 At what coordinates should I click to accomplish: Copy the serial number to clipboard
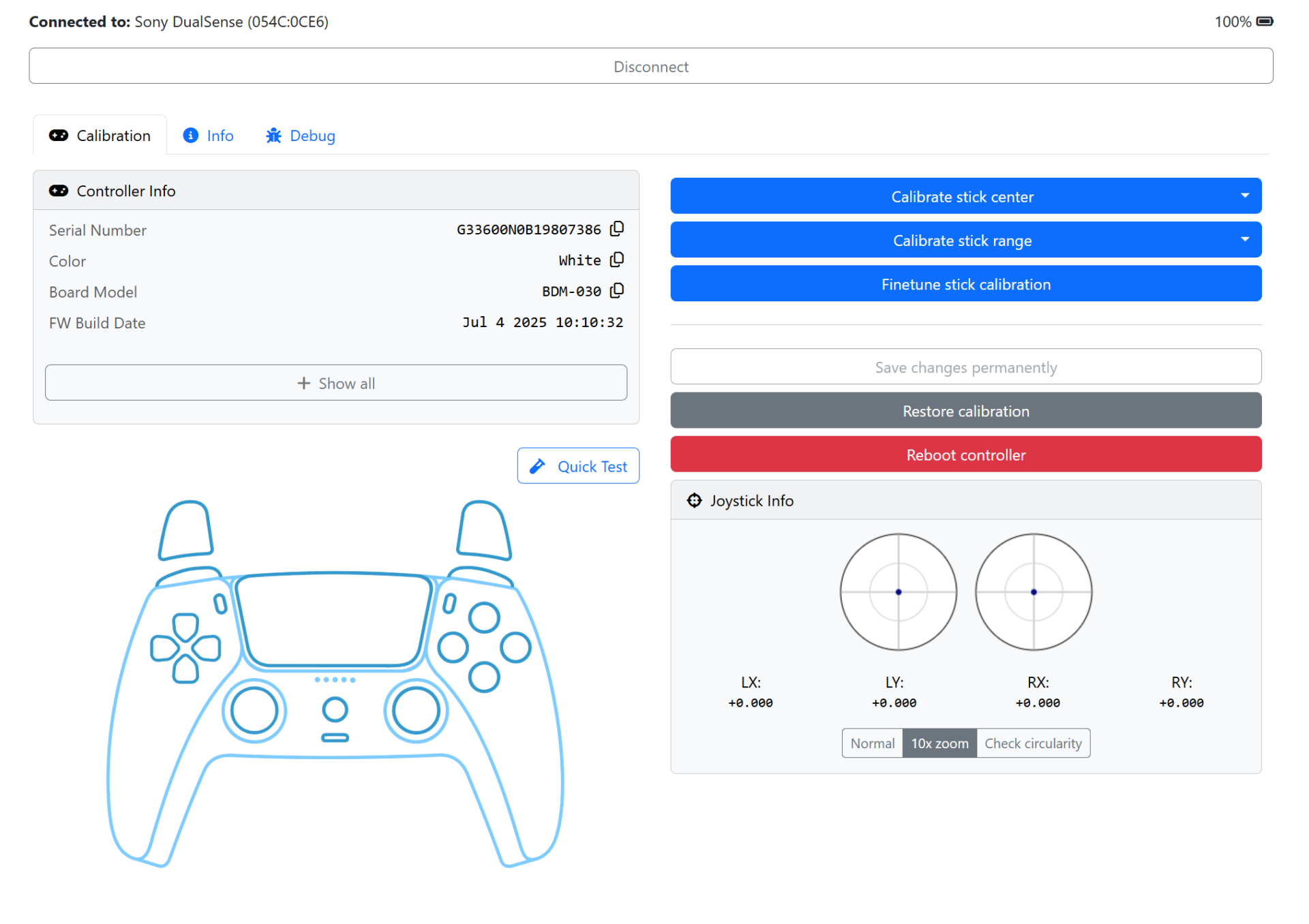click(x=617, y=229)
